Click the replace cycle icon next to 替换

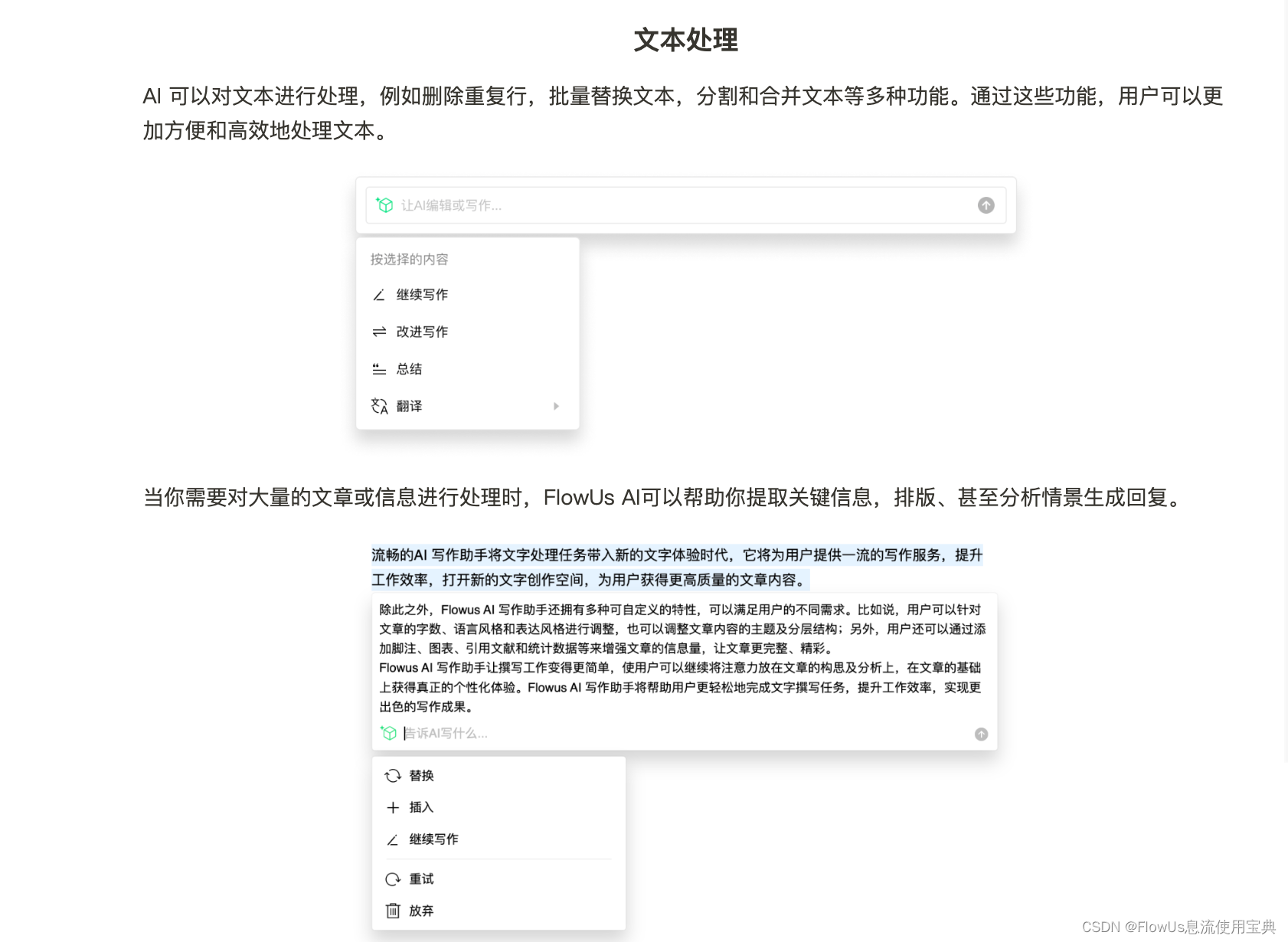[393, 776]
